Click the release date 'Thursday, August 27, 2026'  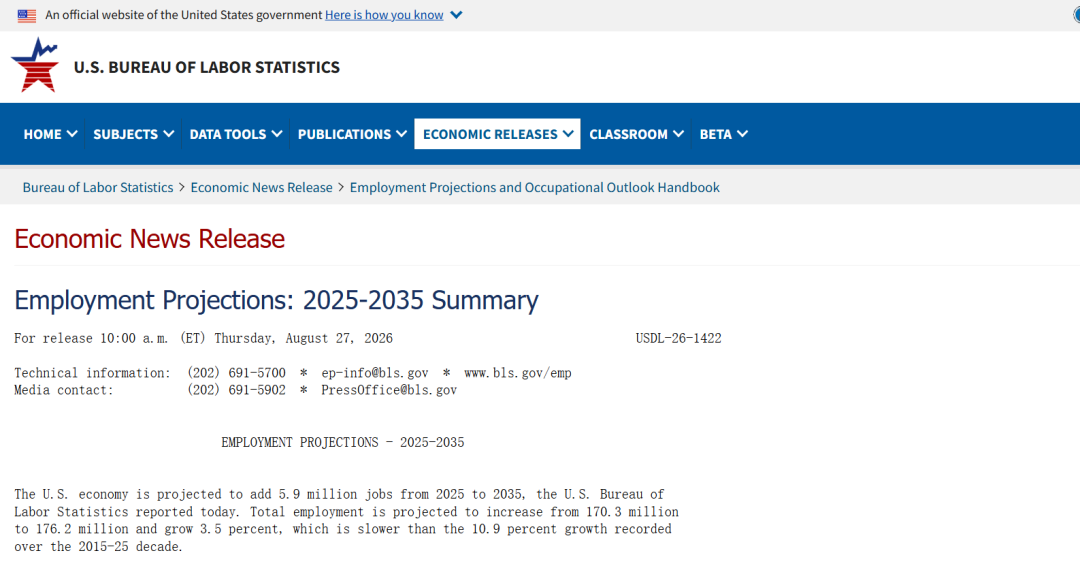(x=303, y=338)
